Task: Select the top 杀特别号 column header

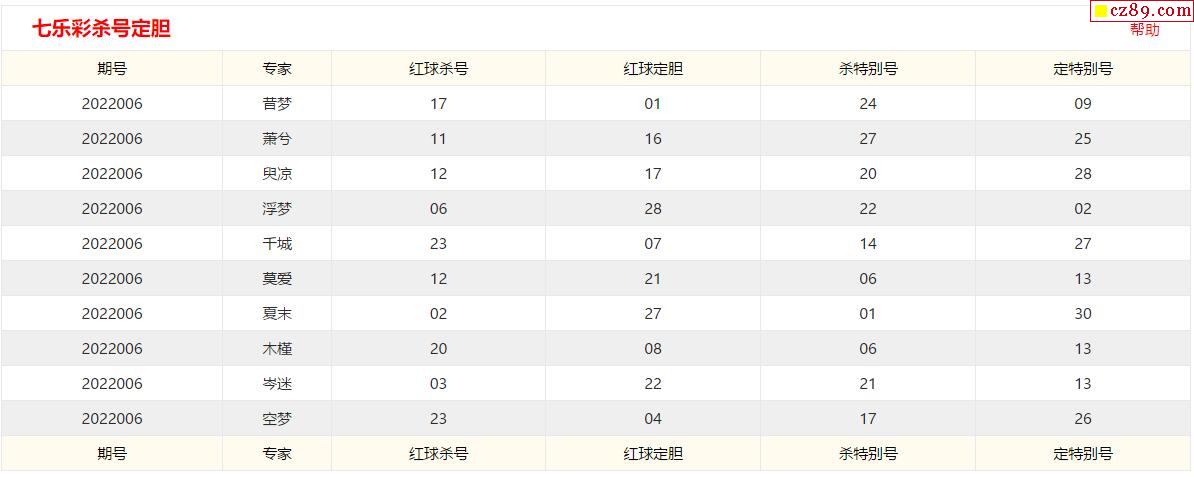Action: click(868, 69)
